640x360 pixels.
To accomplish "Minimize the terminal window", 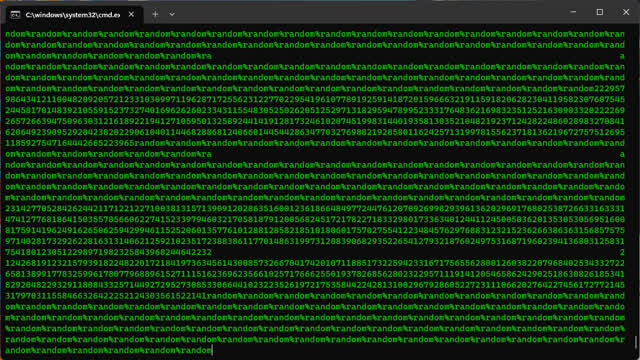I will [573, 12].
